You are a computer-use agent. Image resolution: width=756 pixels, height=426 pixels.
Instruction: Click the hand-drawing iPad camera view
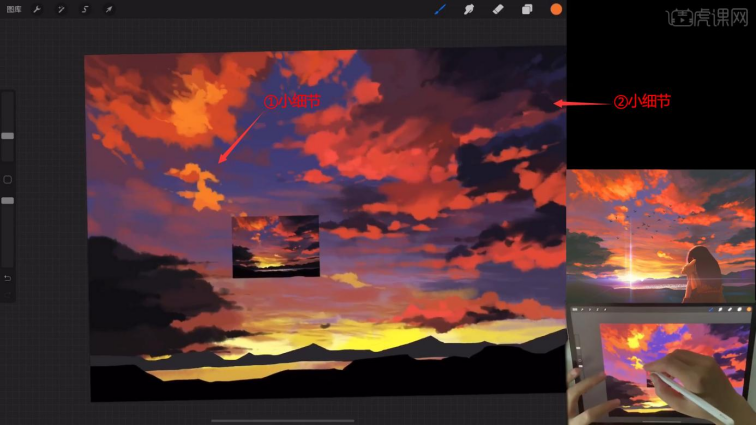pyautogui.click(x=661, y=364)
